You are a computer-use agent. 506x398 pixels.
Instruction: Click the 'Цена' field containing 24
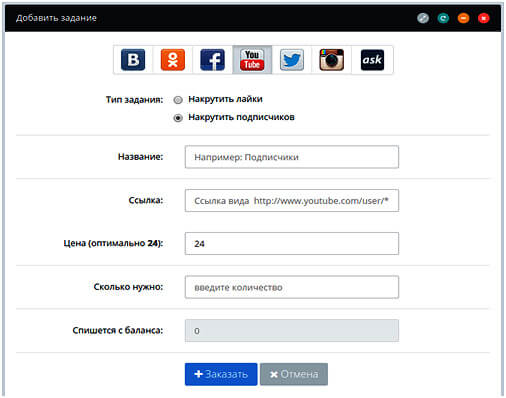(292, 244)
